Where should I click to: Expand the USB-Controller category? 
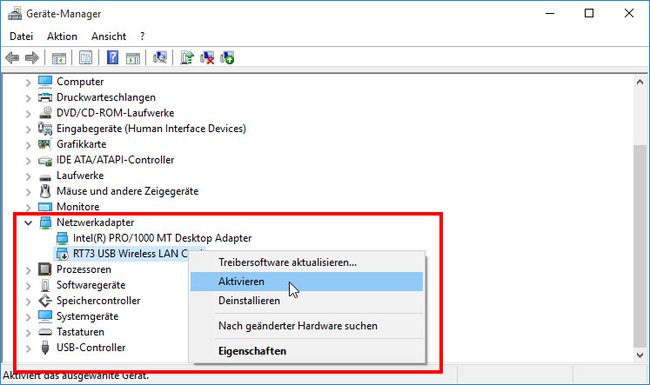28,349
